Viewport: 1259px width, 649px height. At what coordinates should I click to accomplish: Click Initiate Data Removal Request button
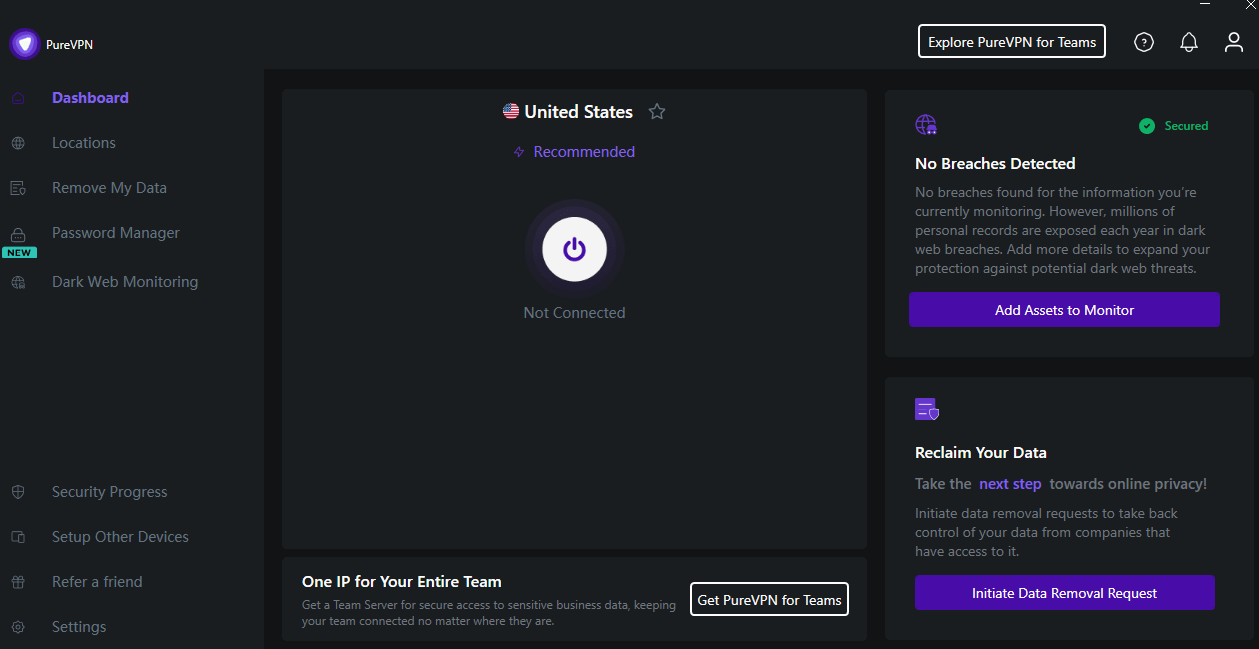(x=1064, y=593)
